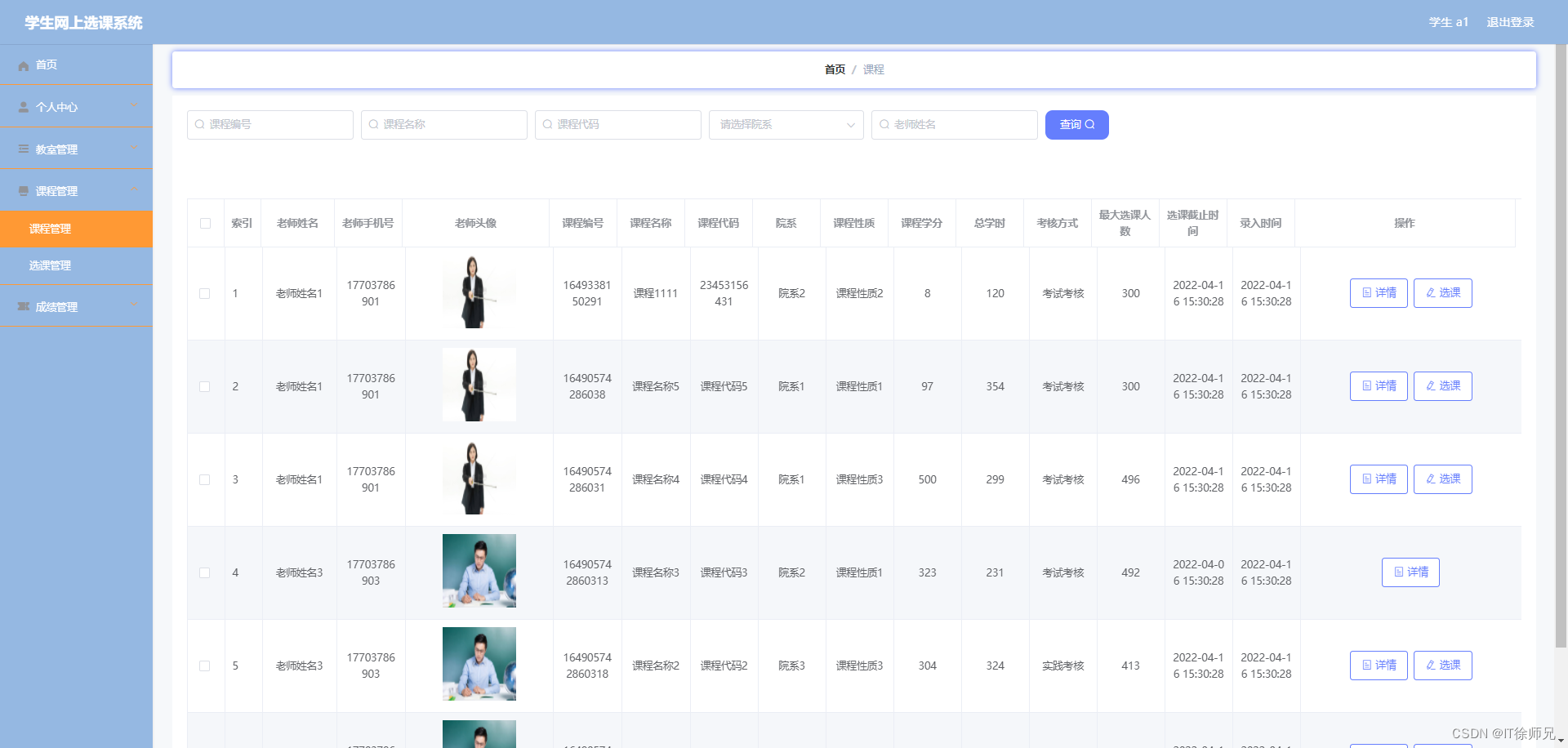Check the checkbox for 课程名称3 row
Screen dimensions: 1568x748
pos(205,572)
